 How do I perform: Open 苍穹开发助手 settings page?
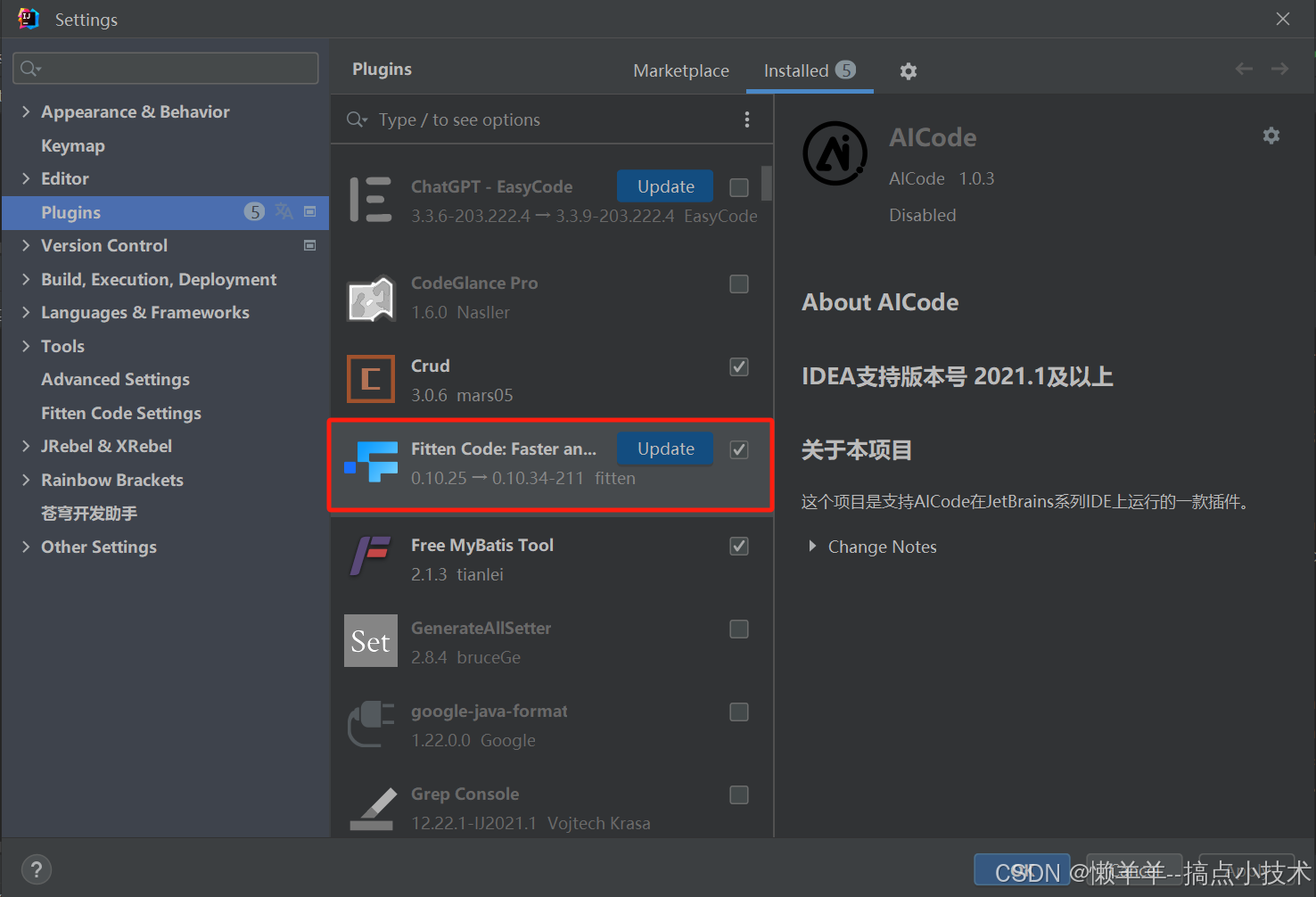89,514
